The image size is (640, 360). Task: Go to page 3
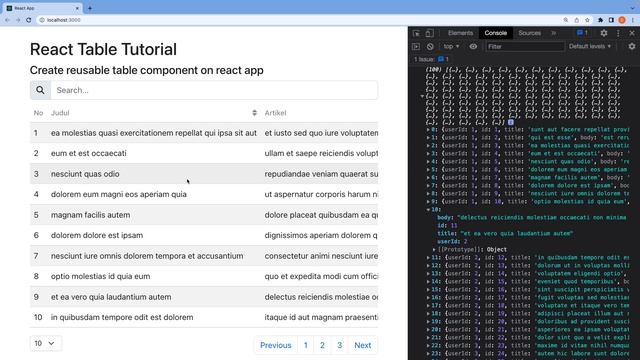(x=340, y=345)
